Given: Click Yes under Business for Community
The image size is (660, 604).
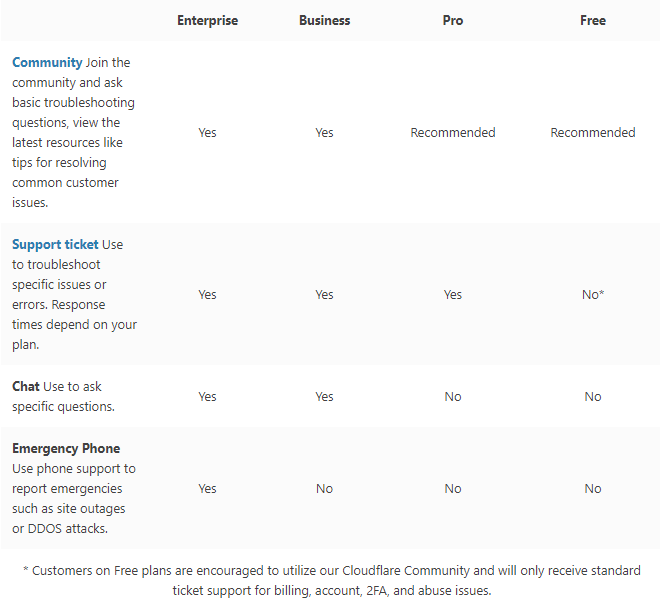Looking at the screenshot, I should tap(325, 133).
